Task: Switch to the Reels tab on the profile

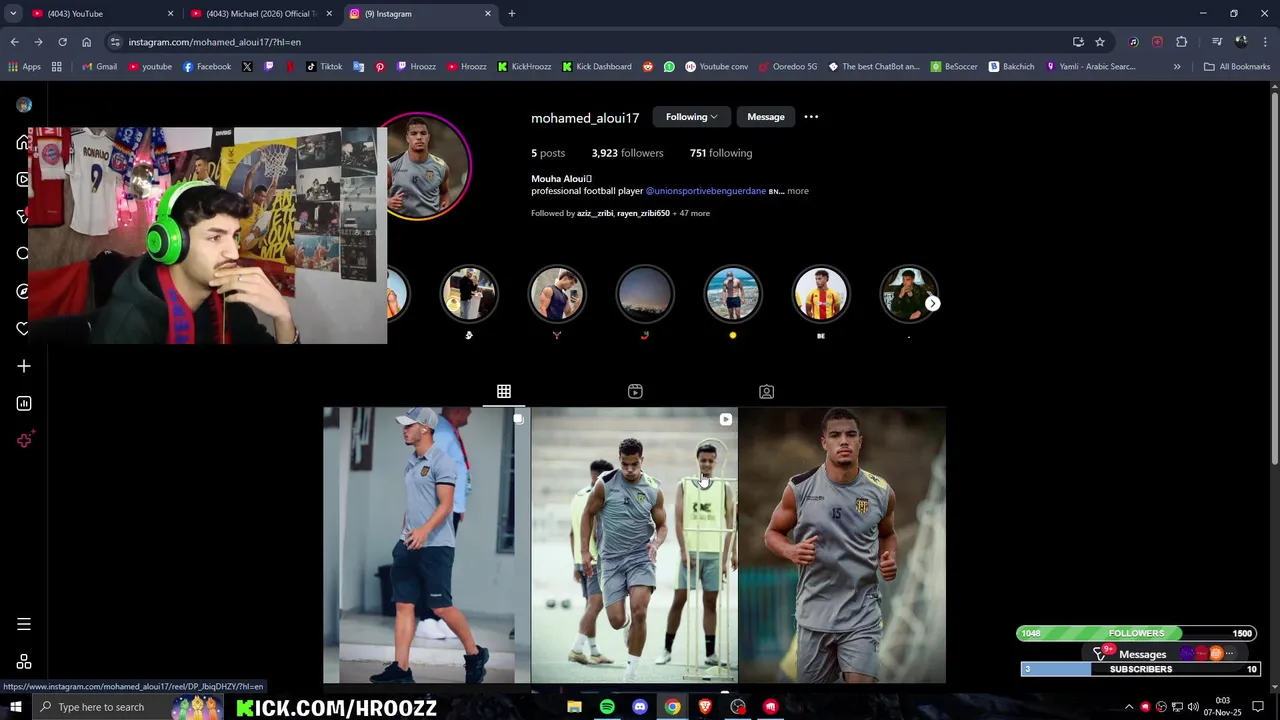Action: tap(635, 391)
